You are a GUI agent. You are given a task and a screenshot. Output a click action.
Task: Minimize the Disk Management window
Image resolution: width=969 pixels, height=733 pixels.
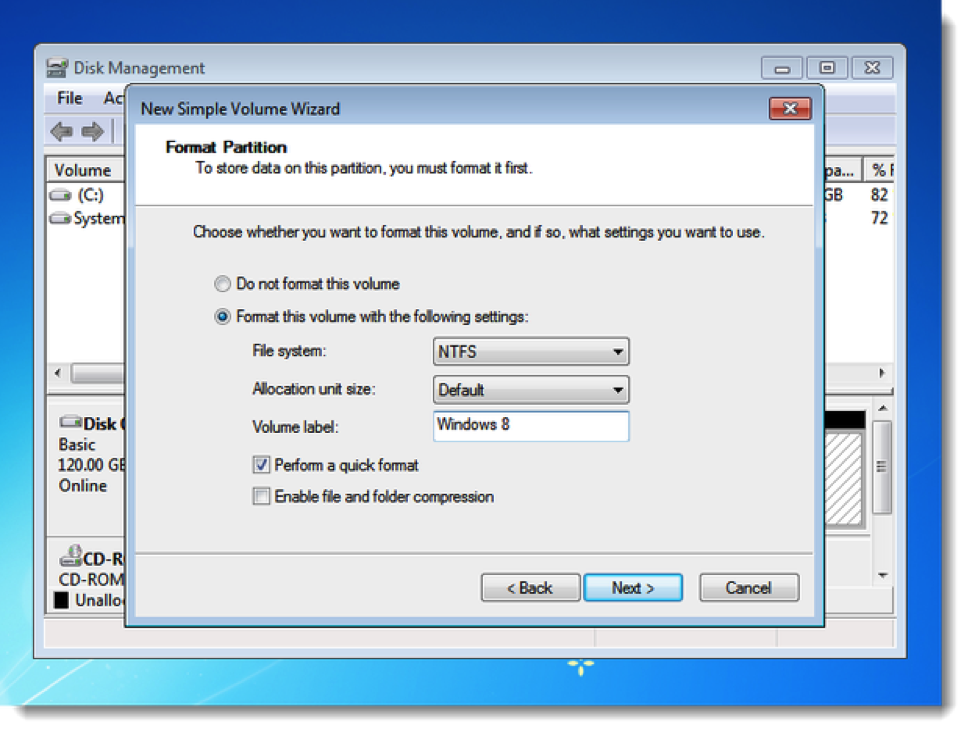[782, 68]
